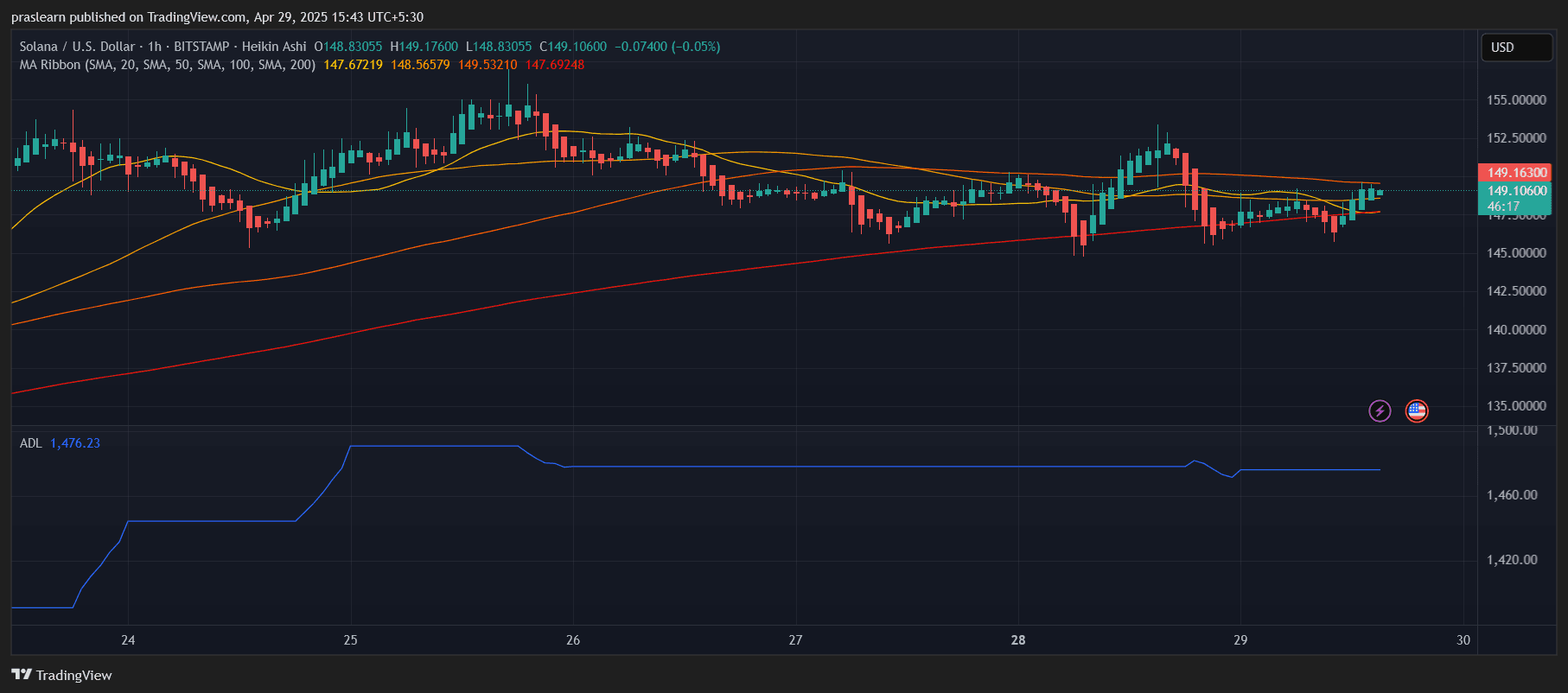Screen dimensions: 1568x693
Task: Click the ADL value 1,476.23
Action: click(75, 443)
